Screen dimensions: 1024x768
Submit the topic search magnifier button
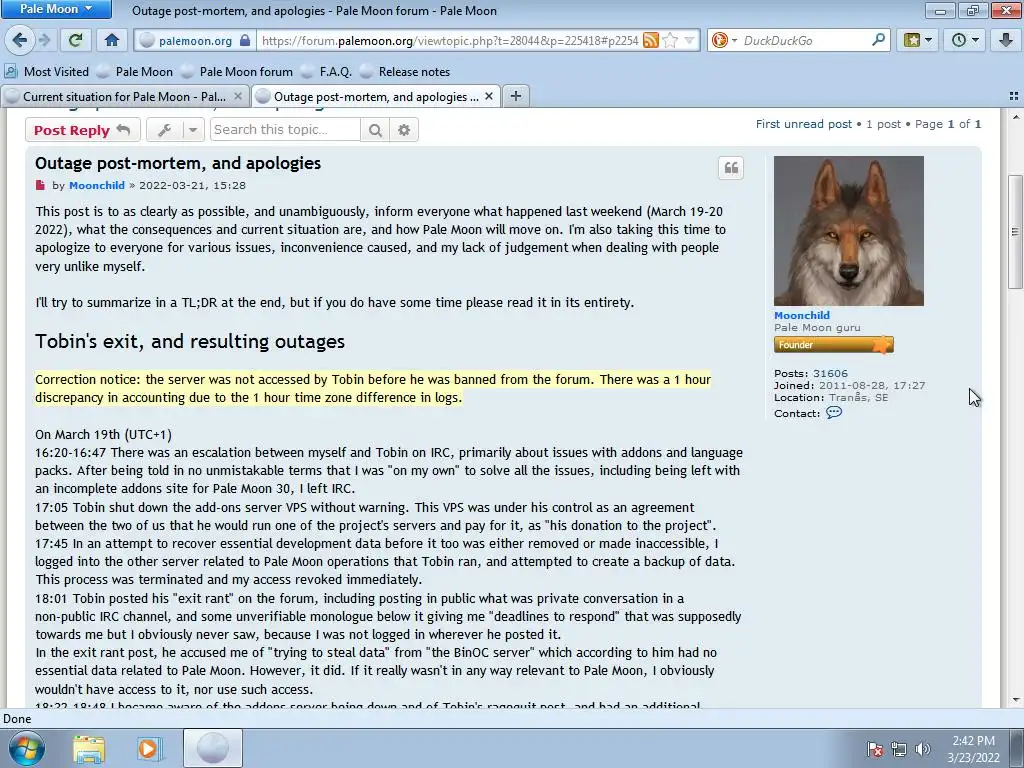375,130
